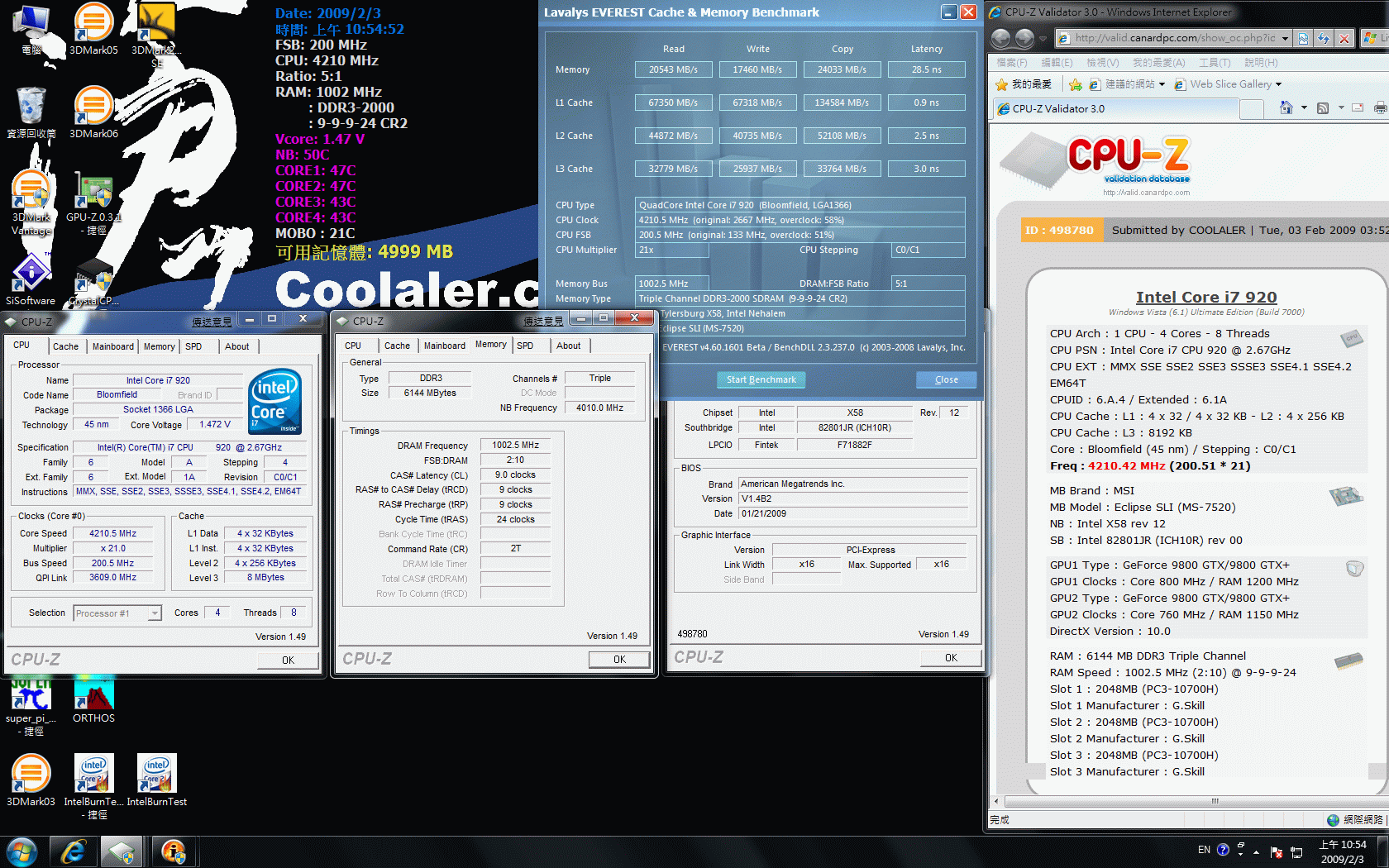
Task: Click OK in the left CPU-Z window
Action: pos(288,660)
